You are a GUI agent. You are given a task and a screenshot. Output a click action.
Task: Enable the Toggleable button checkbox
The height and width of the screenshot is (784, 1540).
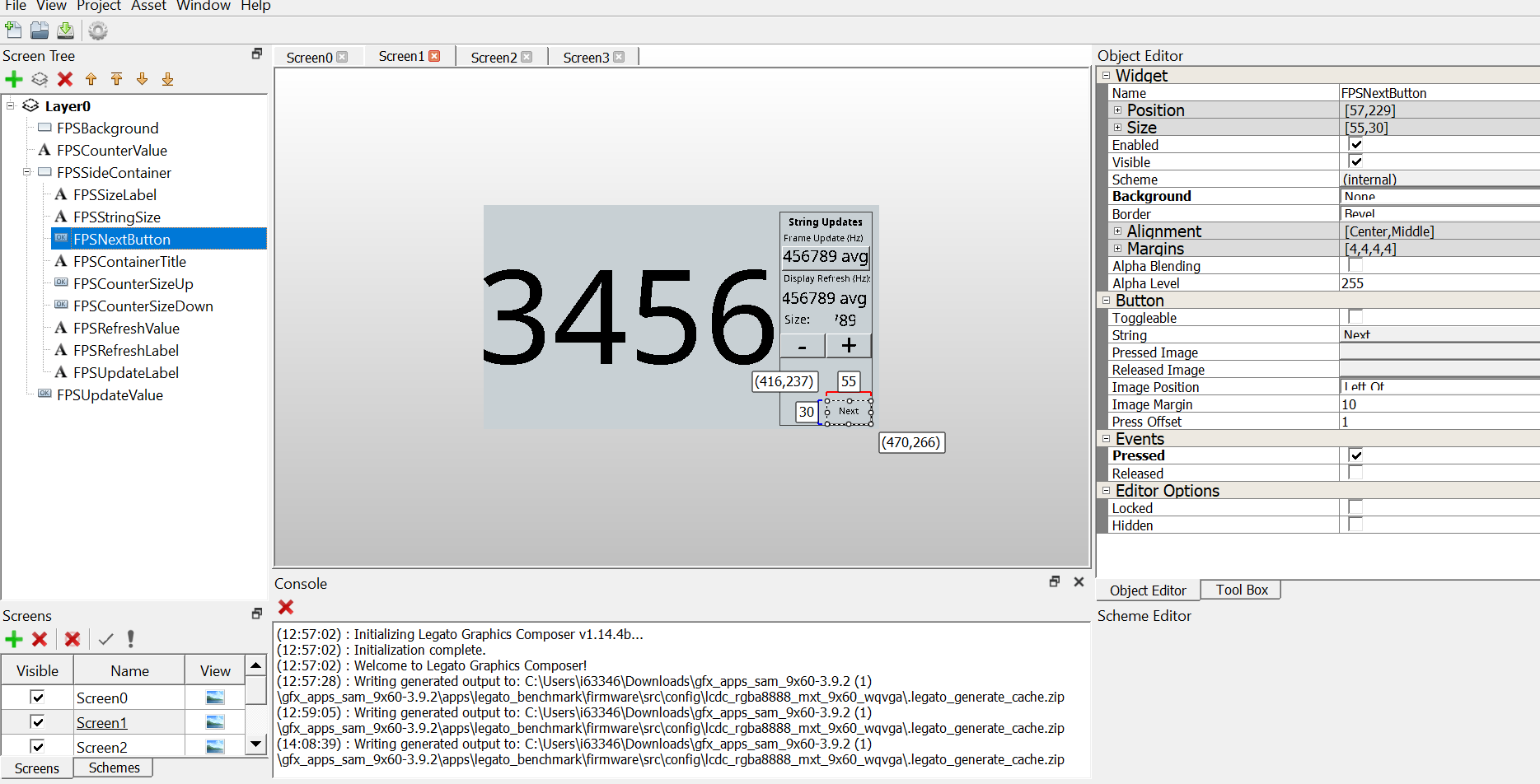click(1355, 317)
